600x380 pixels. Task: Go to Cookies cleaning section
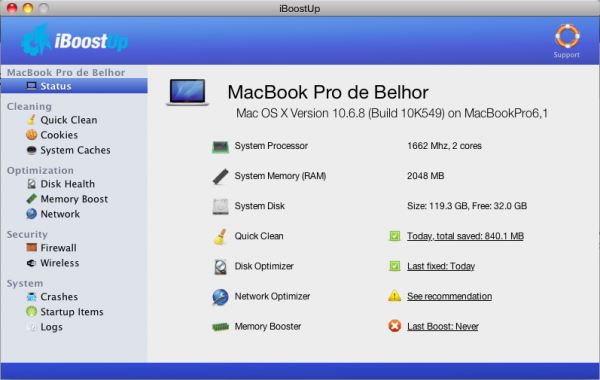click(59, 135)
